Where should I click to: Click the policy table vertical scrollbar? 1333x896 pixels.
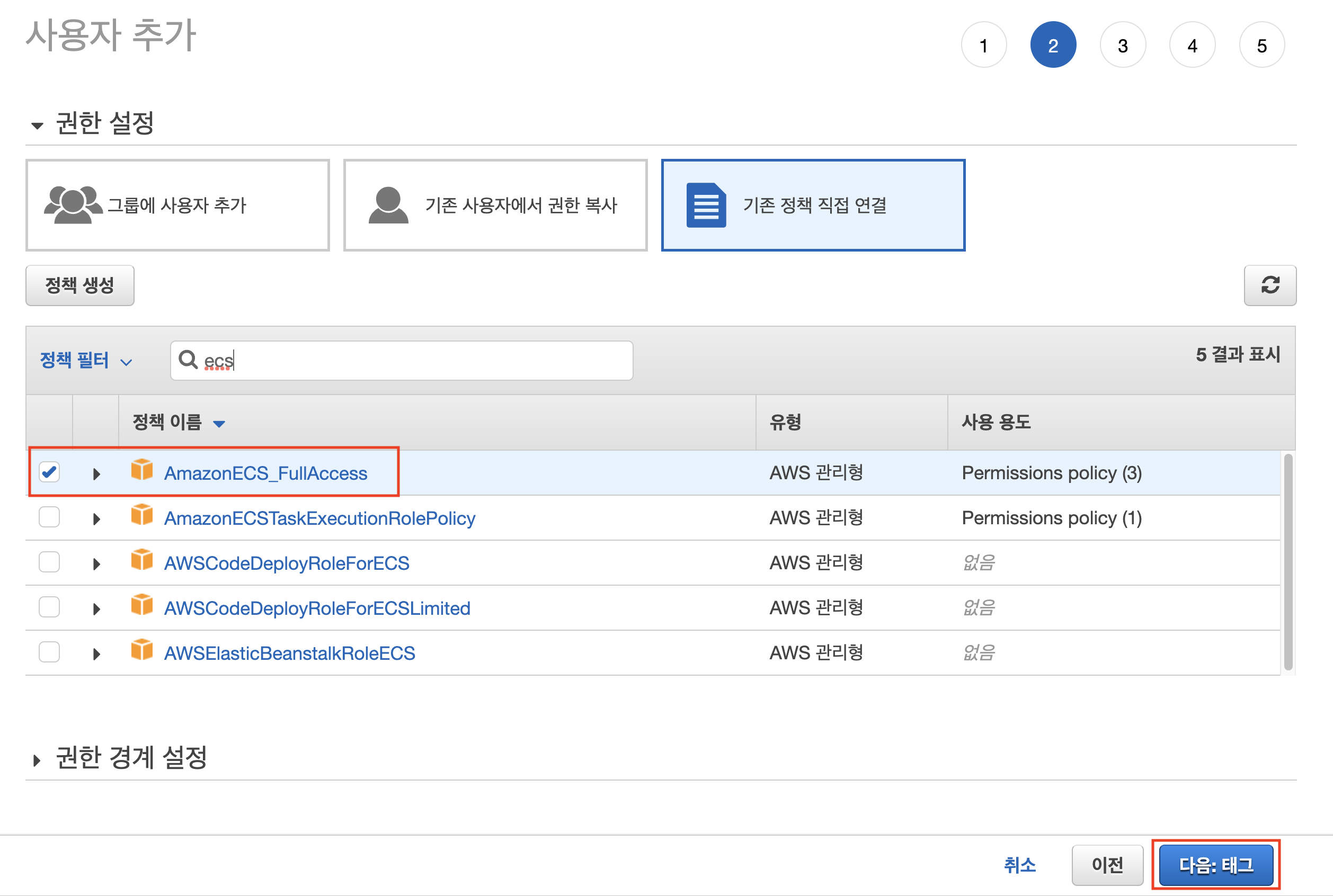(x=1288, y=562)
